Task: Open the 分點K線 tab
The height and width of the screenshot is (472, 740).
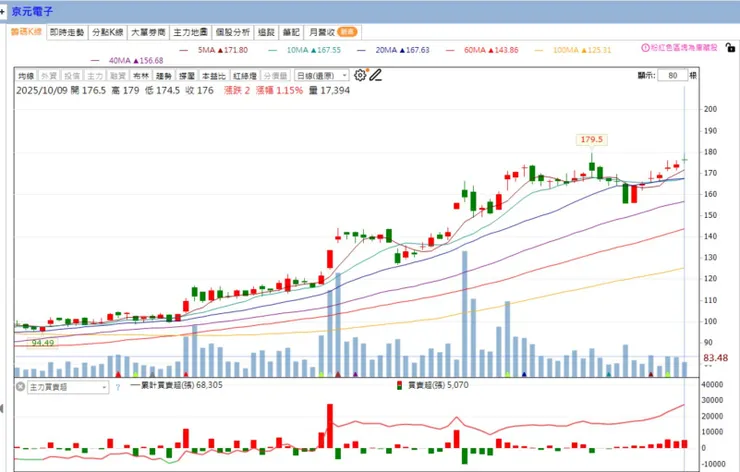Action: click(108, 32)
